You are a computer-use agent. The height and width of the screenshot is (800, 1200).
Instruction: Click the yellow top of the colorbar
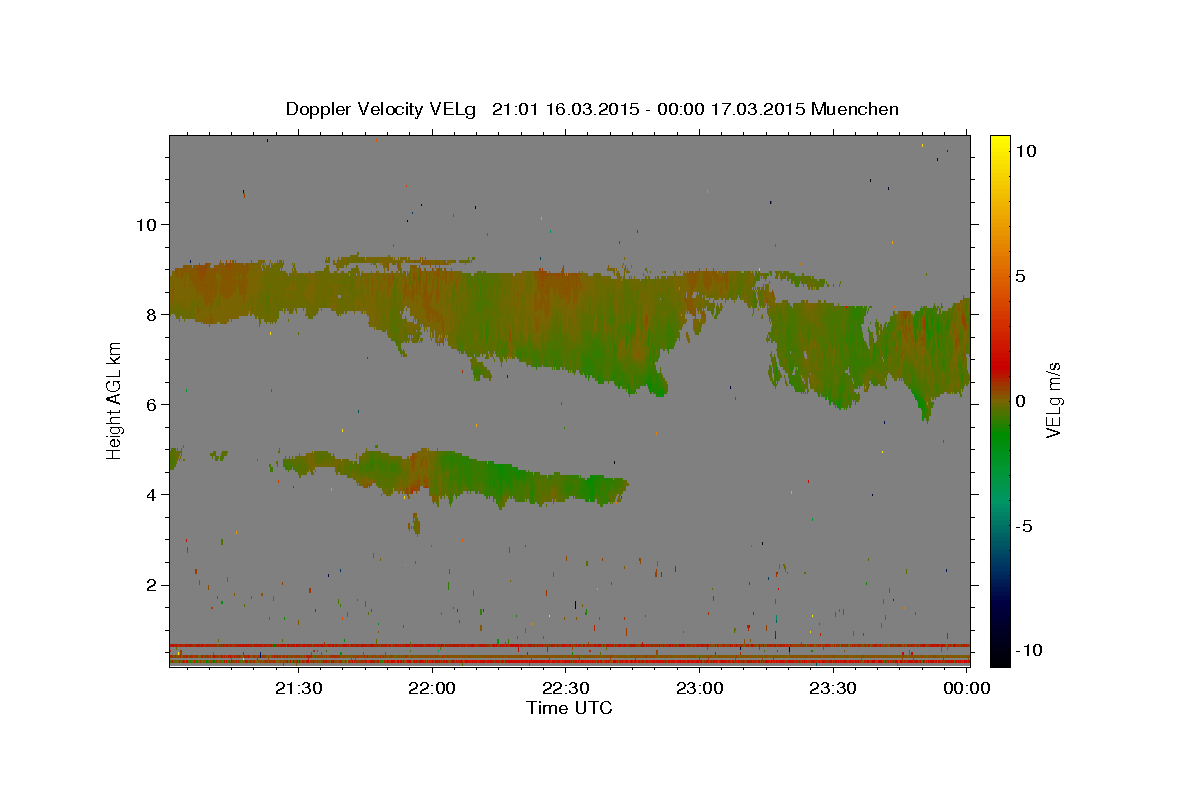click(x=999, y=145)
